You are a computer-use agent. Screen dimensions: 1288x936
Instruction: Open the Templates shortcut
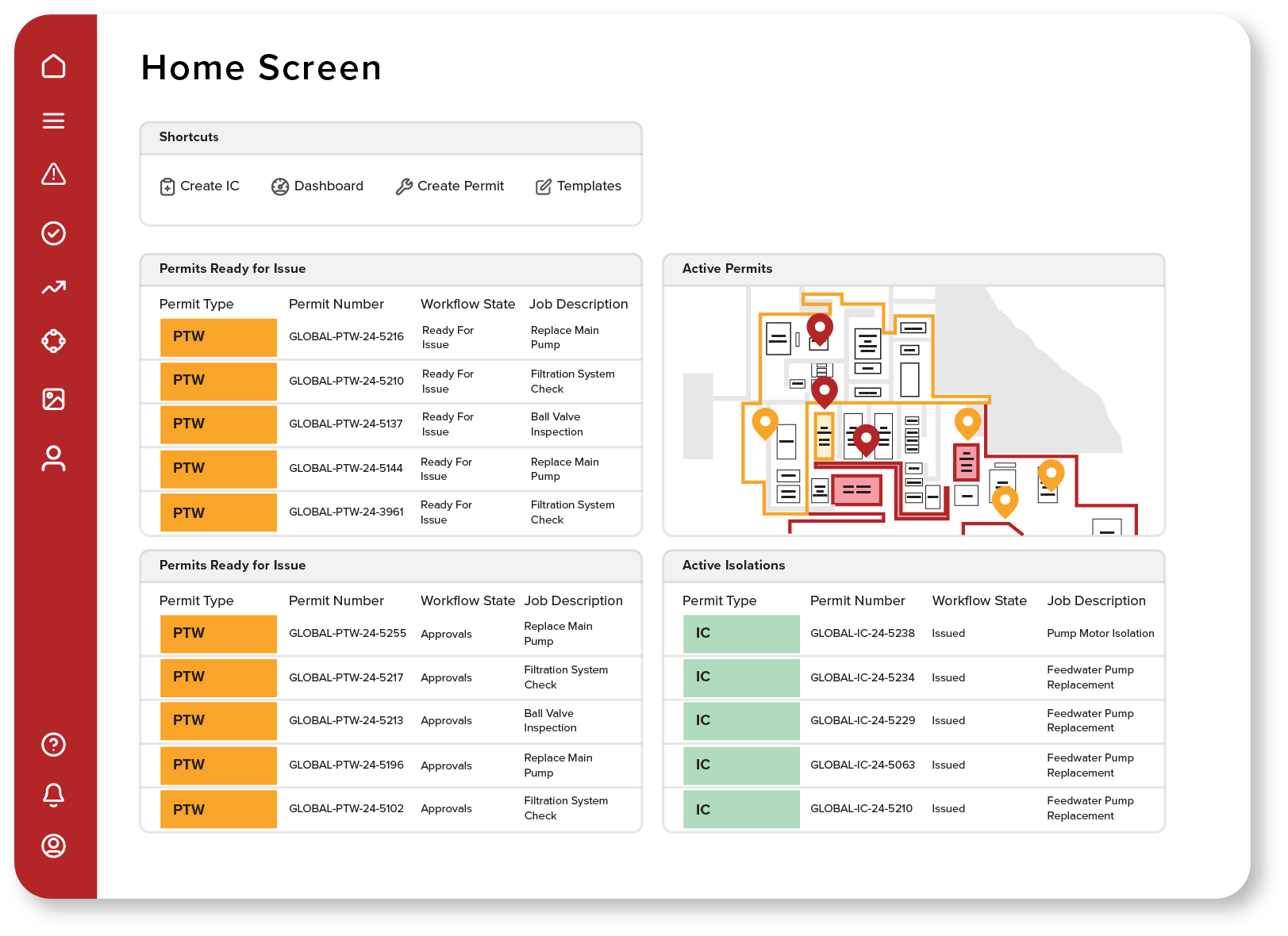(x=579, y=186)
